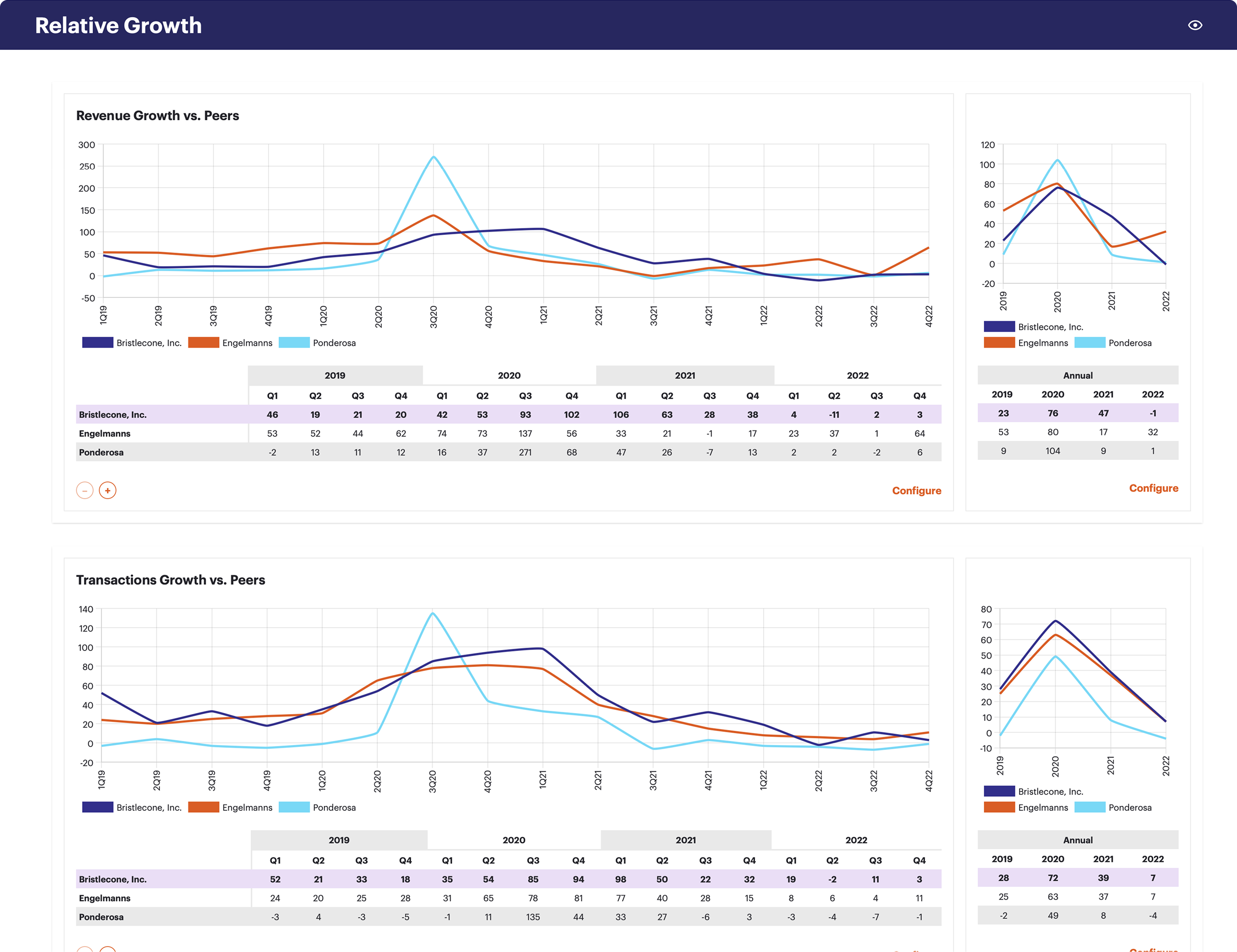Select Ponderosa row label in Transactions table
This screenshot has width=1237, height=952.
(x=101, y=916)
